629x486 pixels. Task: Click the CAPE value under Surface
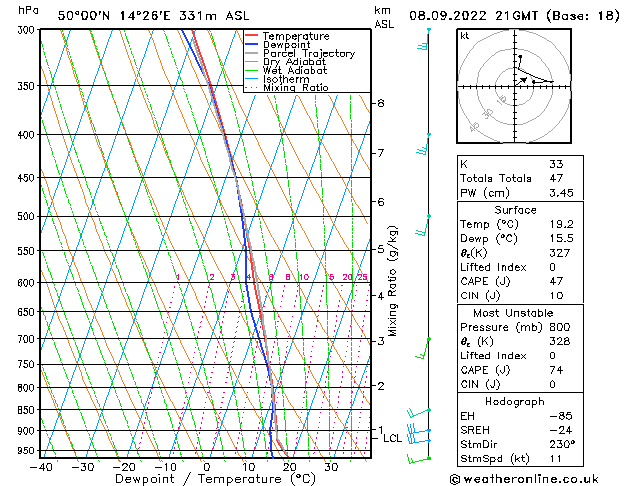556,281
